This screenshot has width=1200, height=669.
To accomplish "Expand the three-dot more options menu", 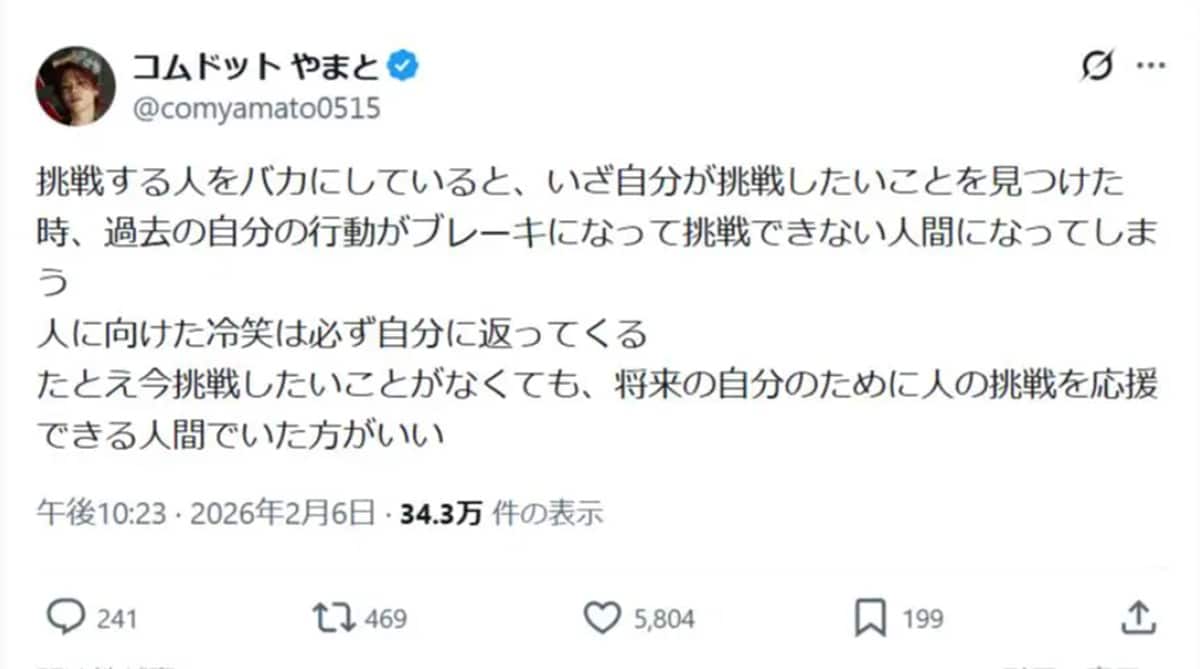I will 1152,64.
